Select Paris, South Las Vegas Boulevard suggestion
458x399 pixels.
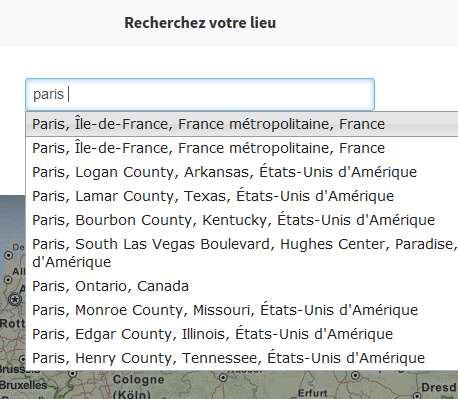242,253
